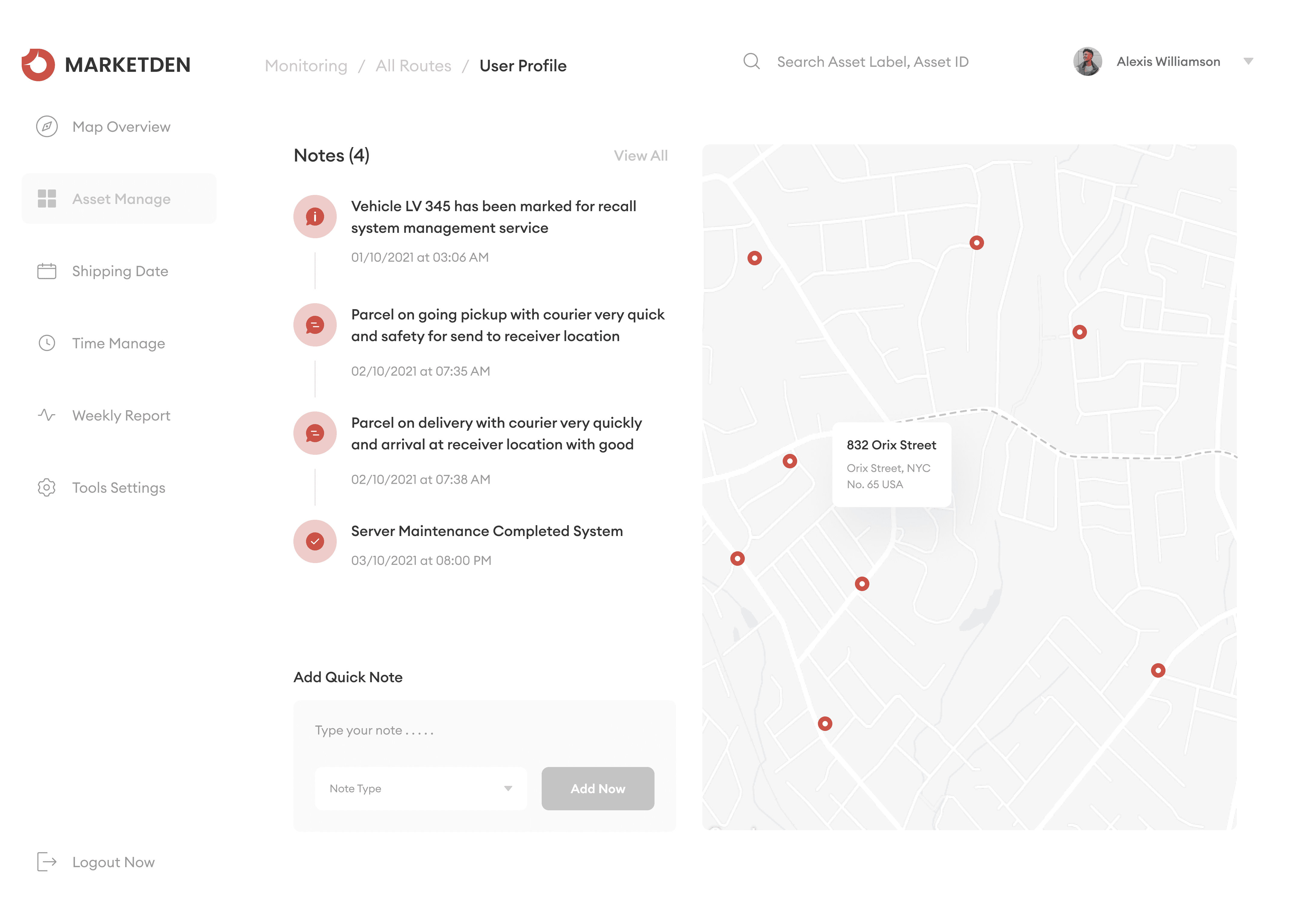
Task: Click the Tools Settings gear icon
Action: point(47,488)
